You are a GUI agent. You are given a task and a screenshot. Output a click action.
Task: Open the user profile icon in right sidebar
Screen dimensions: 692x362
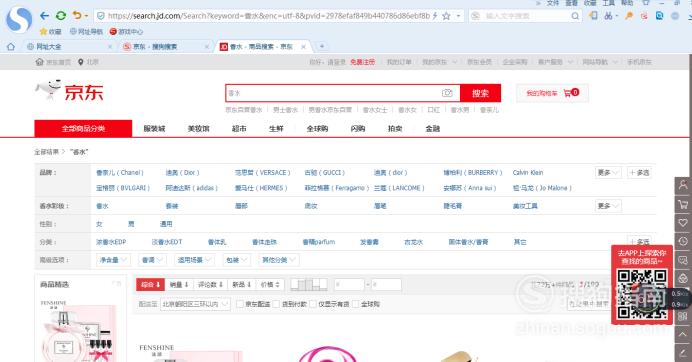pos(683,185)
